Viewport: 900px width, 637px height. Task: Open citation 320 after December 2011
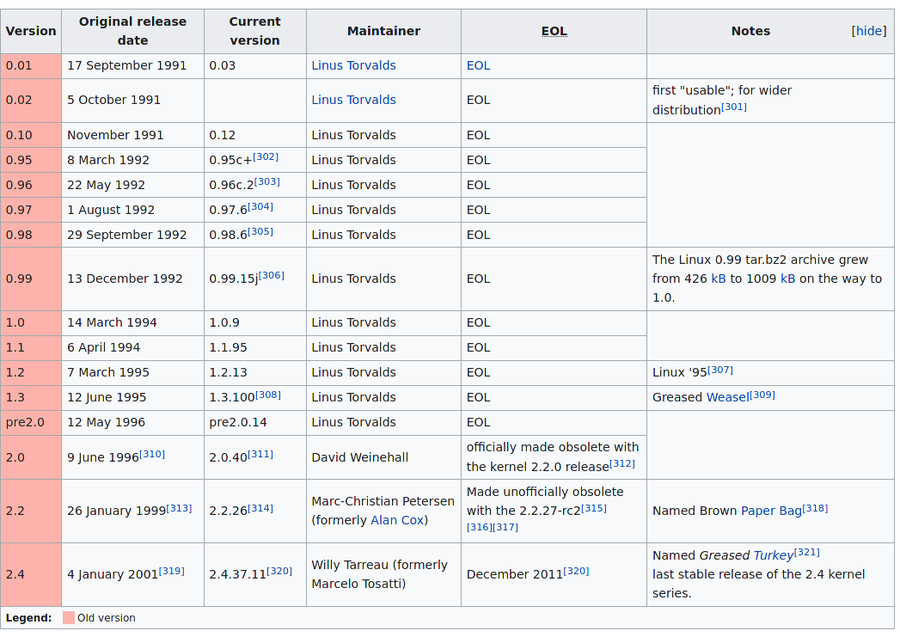click(576, 571)
